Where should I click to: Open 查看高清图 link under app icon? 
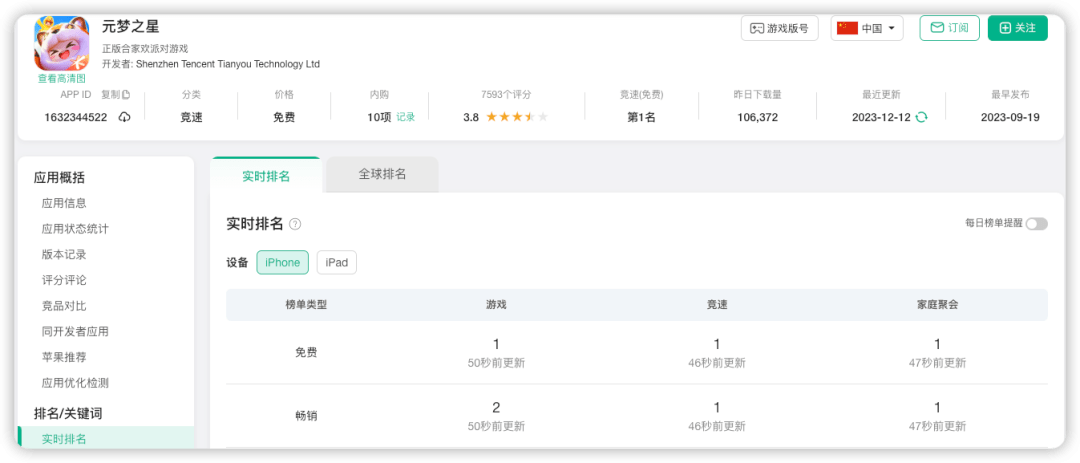62,78
